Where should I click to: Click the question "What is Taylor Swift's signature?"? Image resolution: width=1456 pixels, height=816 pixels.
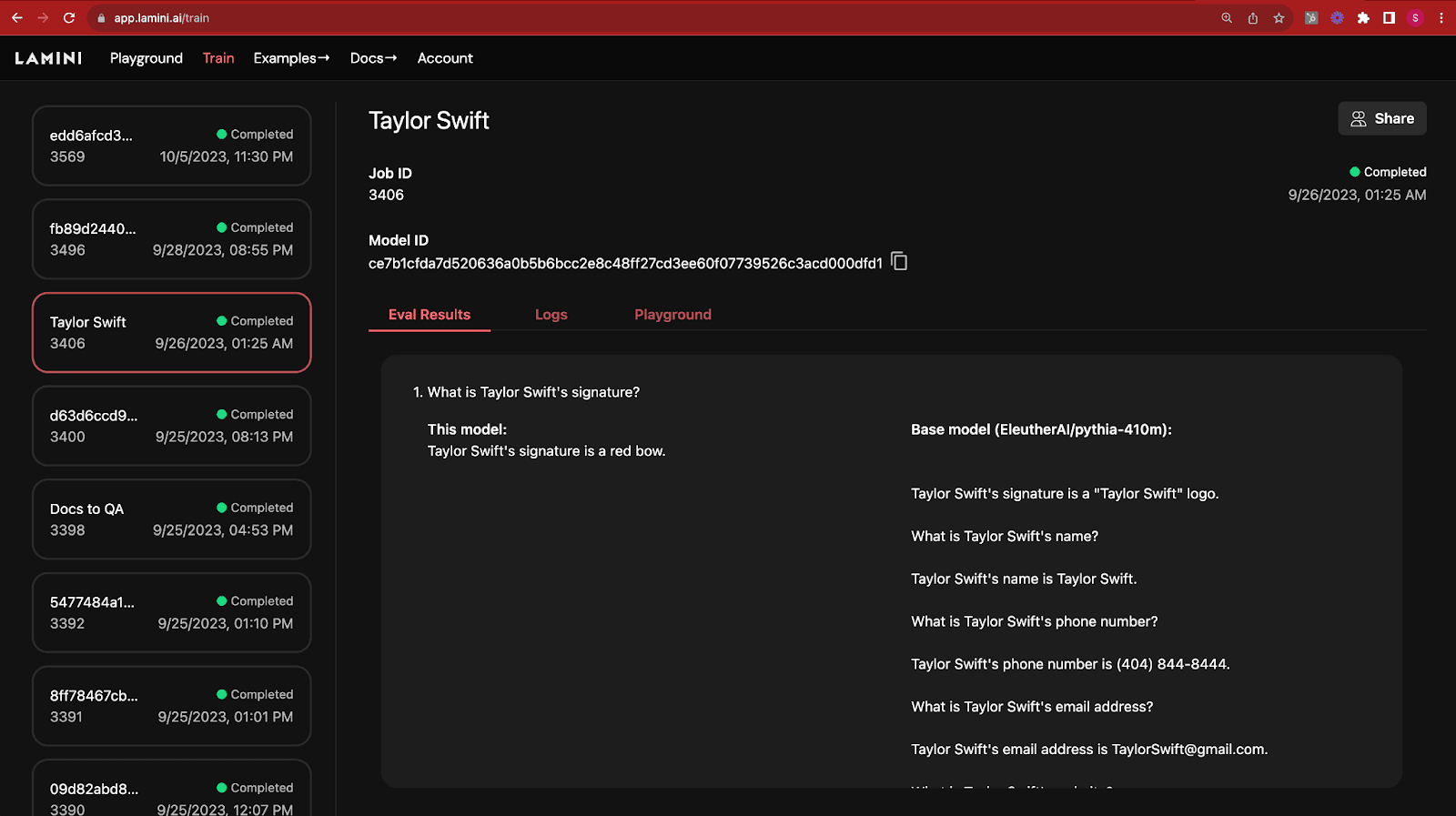(x=533, y=392)
